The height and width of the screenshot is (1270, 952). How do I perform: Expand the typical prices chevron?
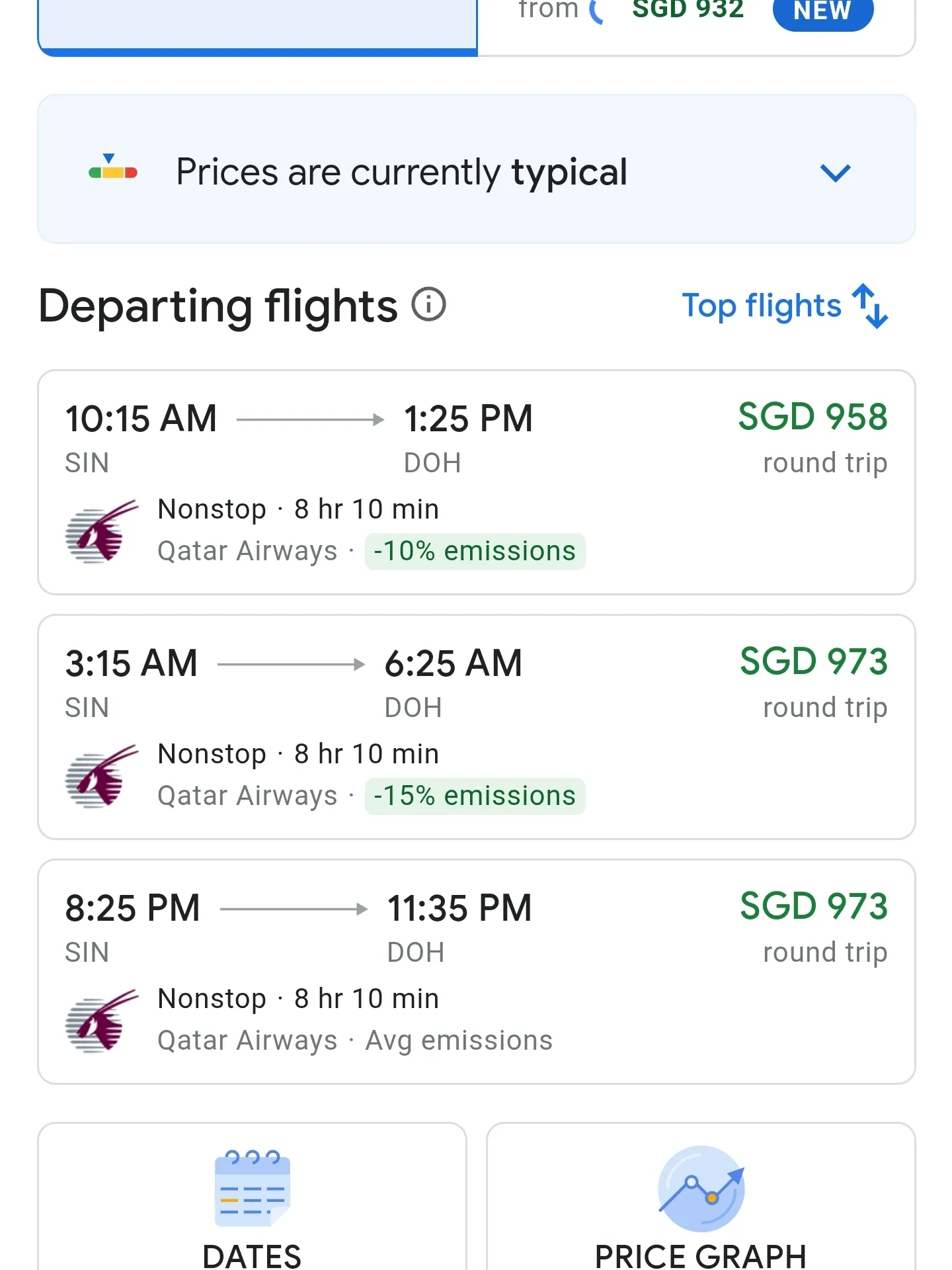[x=835, y=173]
